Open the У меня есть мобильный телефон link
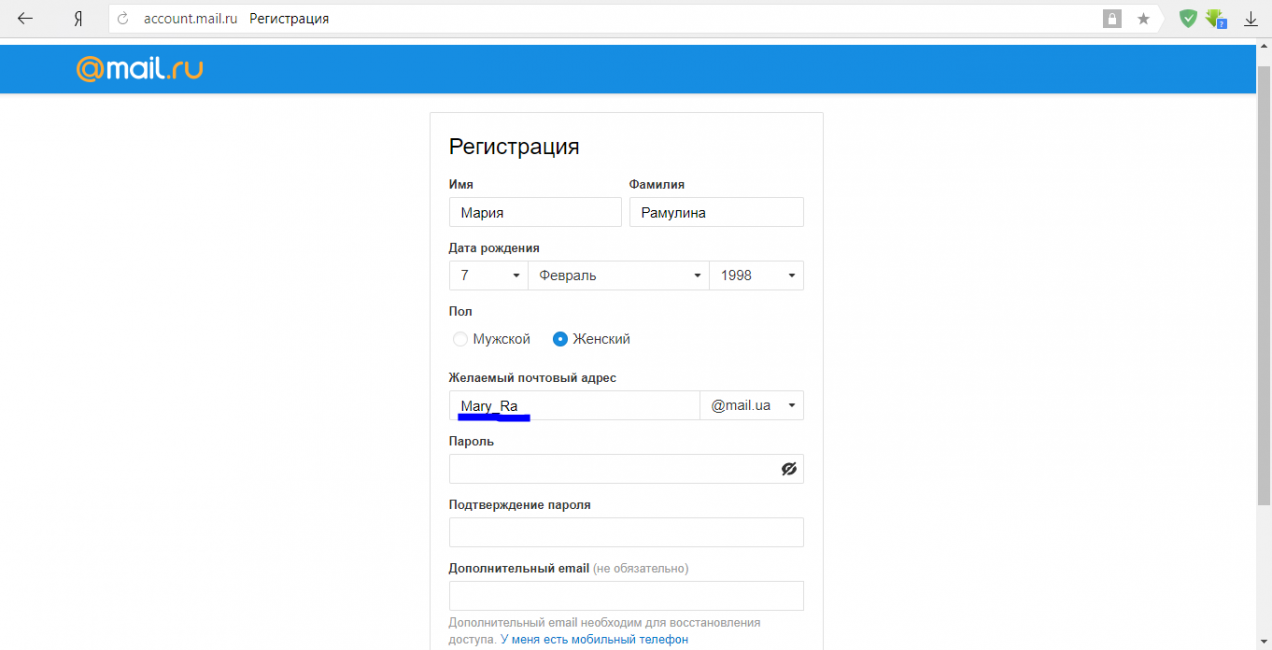Viewport: 1272px width, 650px height. click(594, 639)
